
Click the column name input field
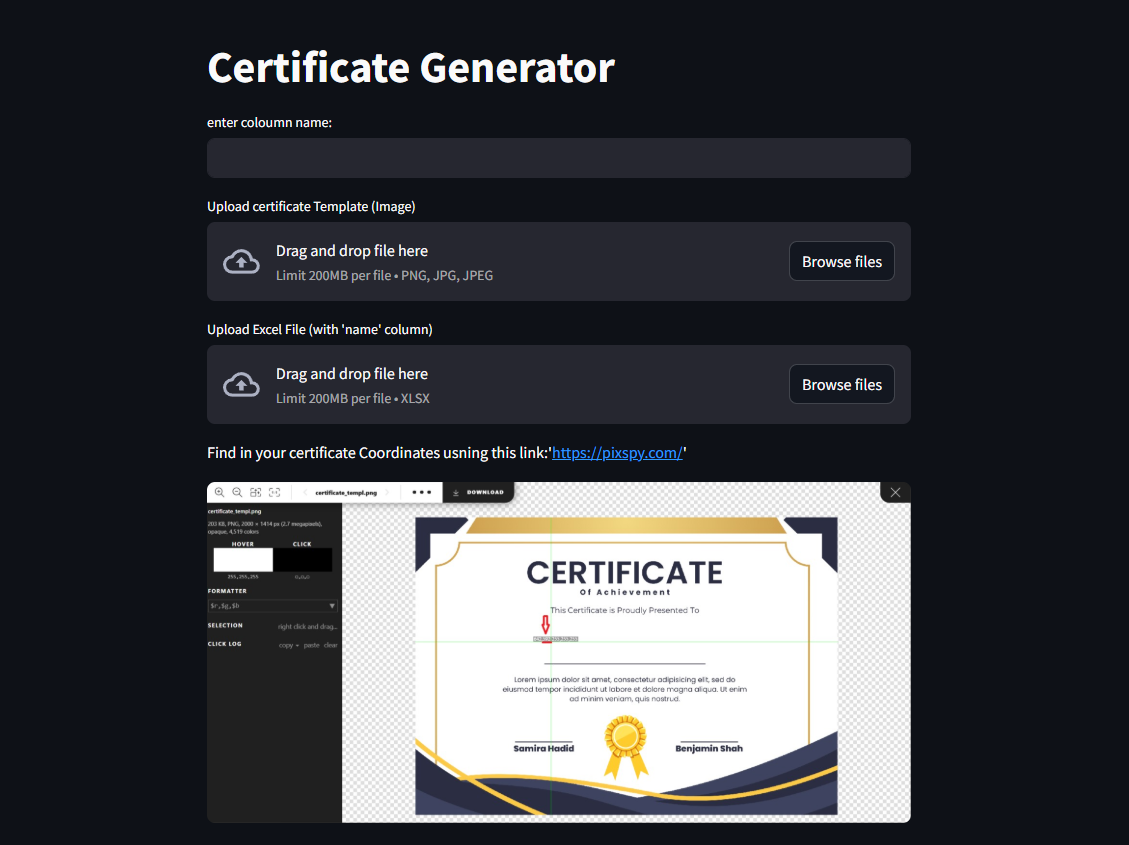point(559,158)
